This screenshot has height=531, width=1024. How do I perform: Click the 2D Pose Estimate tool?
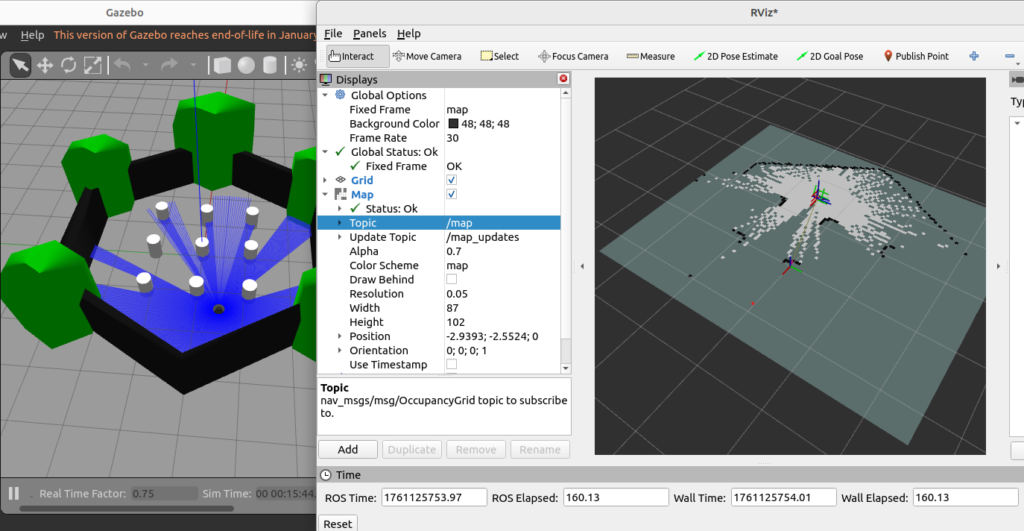(x=735, y=56)
